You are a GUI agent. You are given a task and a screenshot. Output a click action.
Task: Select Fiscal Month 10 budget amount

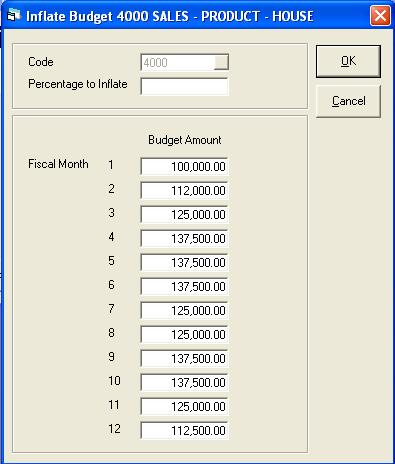[x=184, y=382]
